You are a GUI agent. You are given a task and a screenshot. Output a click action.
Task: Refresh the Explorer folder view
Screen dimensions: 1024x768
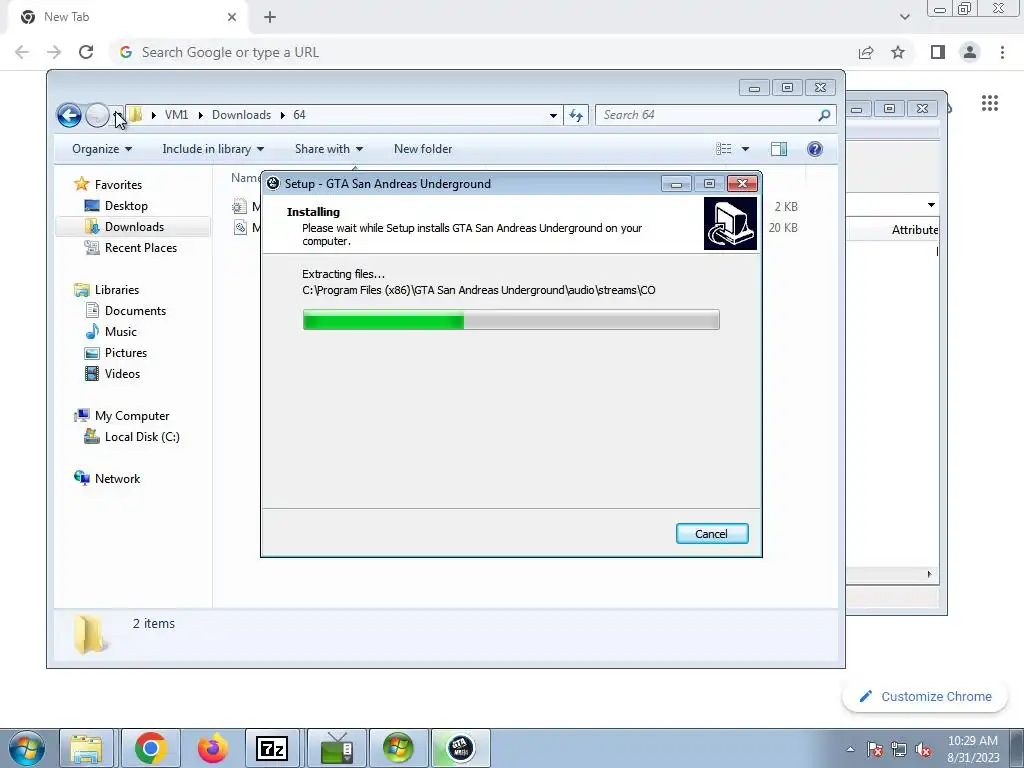[x=576, y=115]
